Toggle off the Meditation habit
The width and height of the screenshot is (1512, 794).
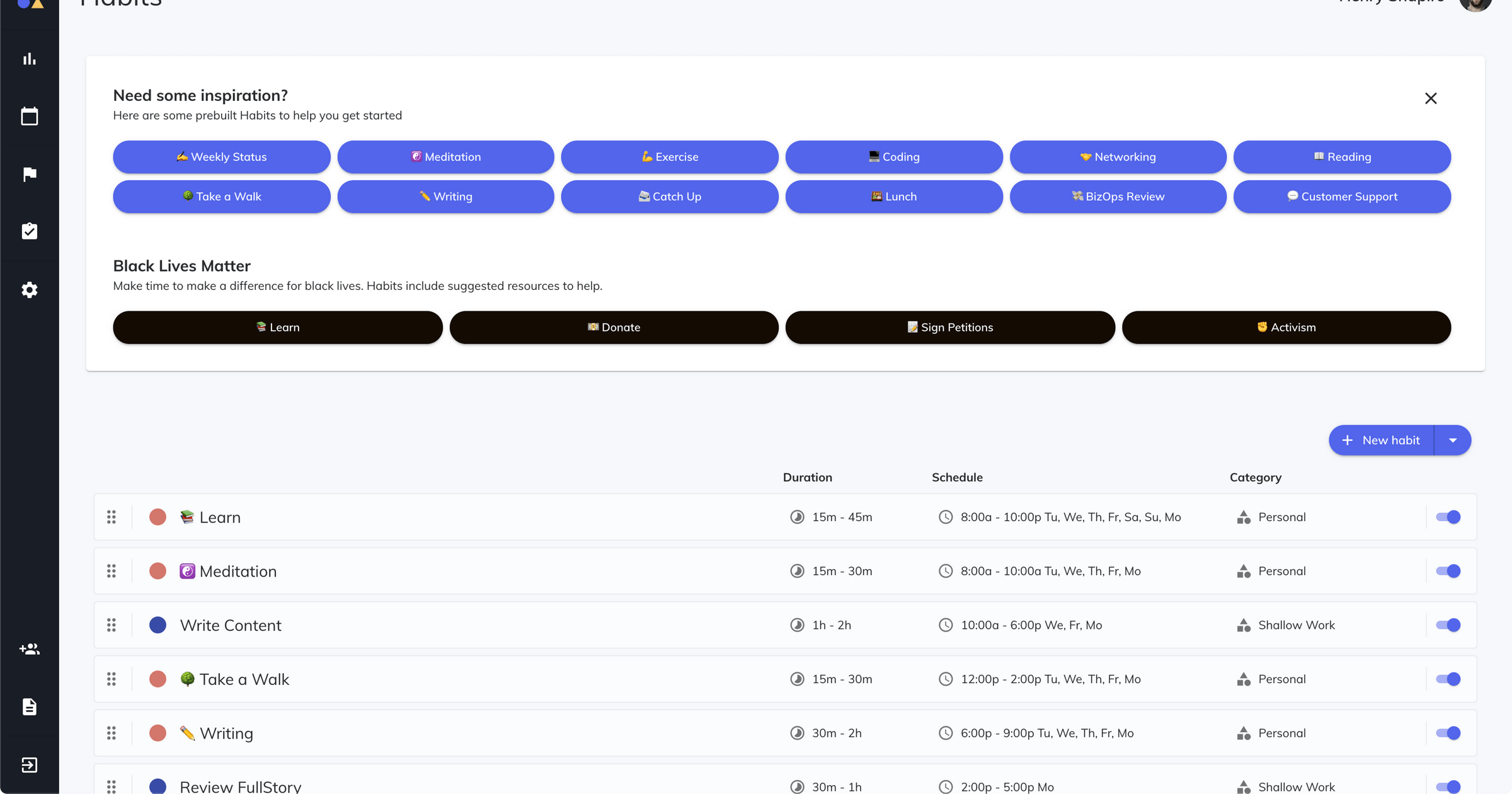(x=1448, y=571)
